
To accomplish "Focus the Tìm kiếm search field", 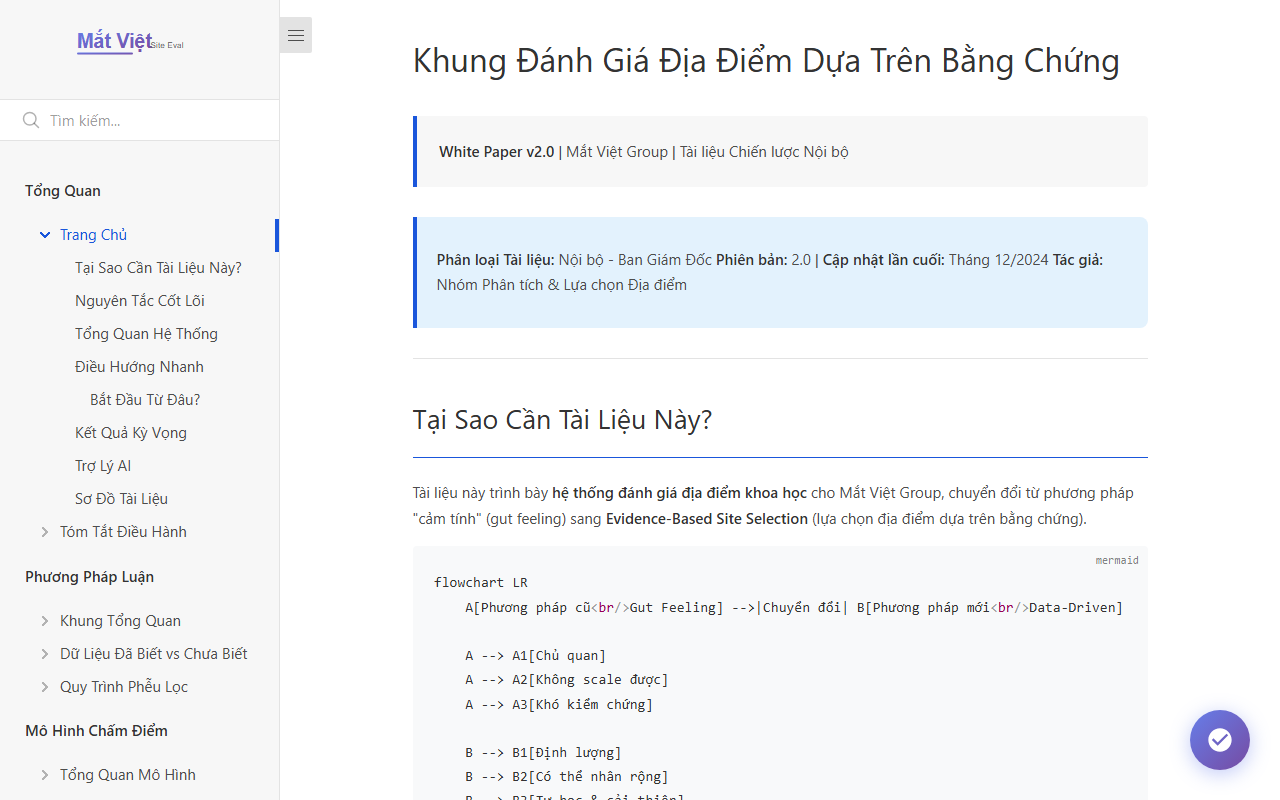I will click(139, 120).
